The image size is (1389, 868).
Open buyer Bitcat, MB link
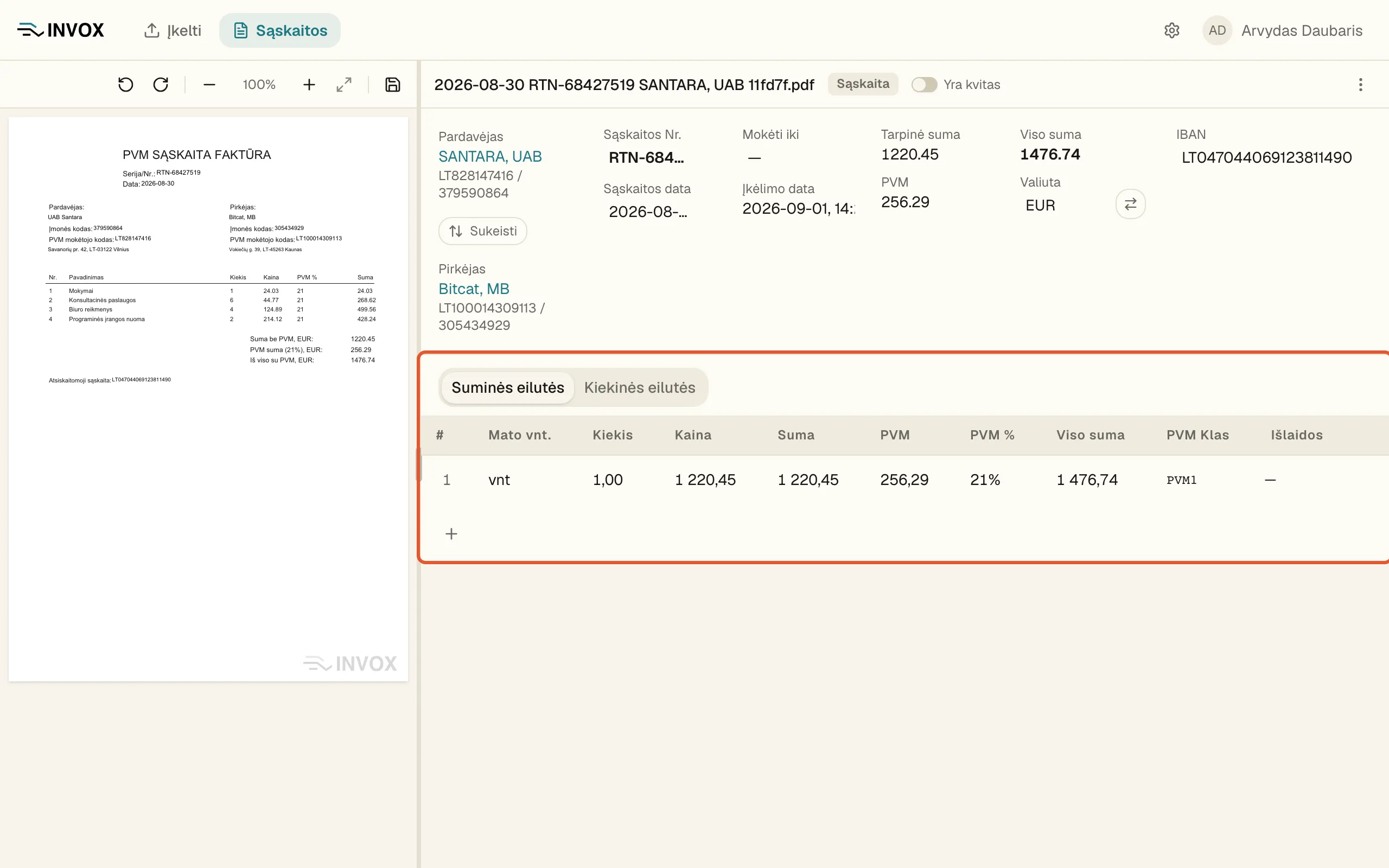point(474,289)
